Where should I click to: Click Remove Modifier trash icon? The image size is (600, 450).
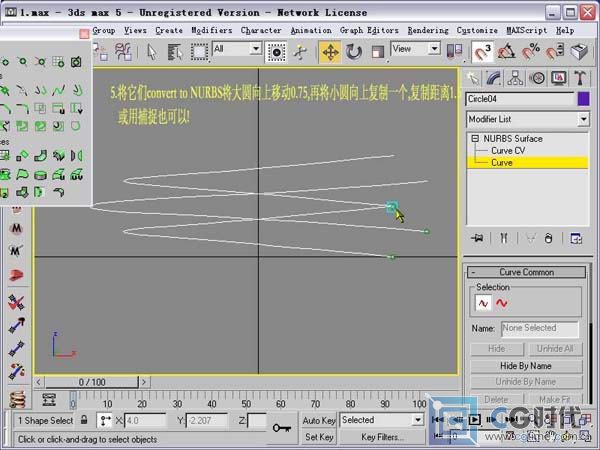pyautogui.click(x=548, y=238)
